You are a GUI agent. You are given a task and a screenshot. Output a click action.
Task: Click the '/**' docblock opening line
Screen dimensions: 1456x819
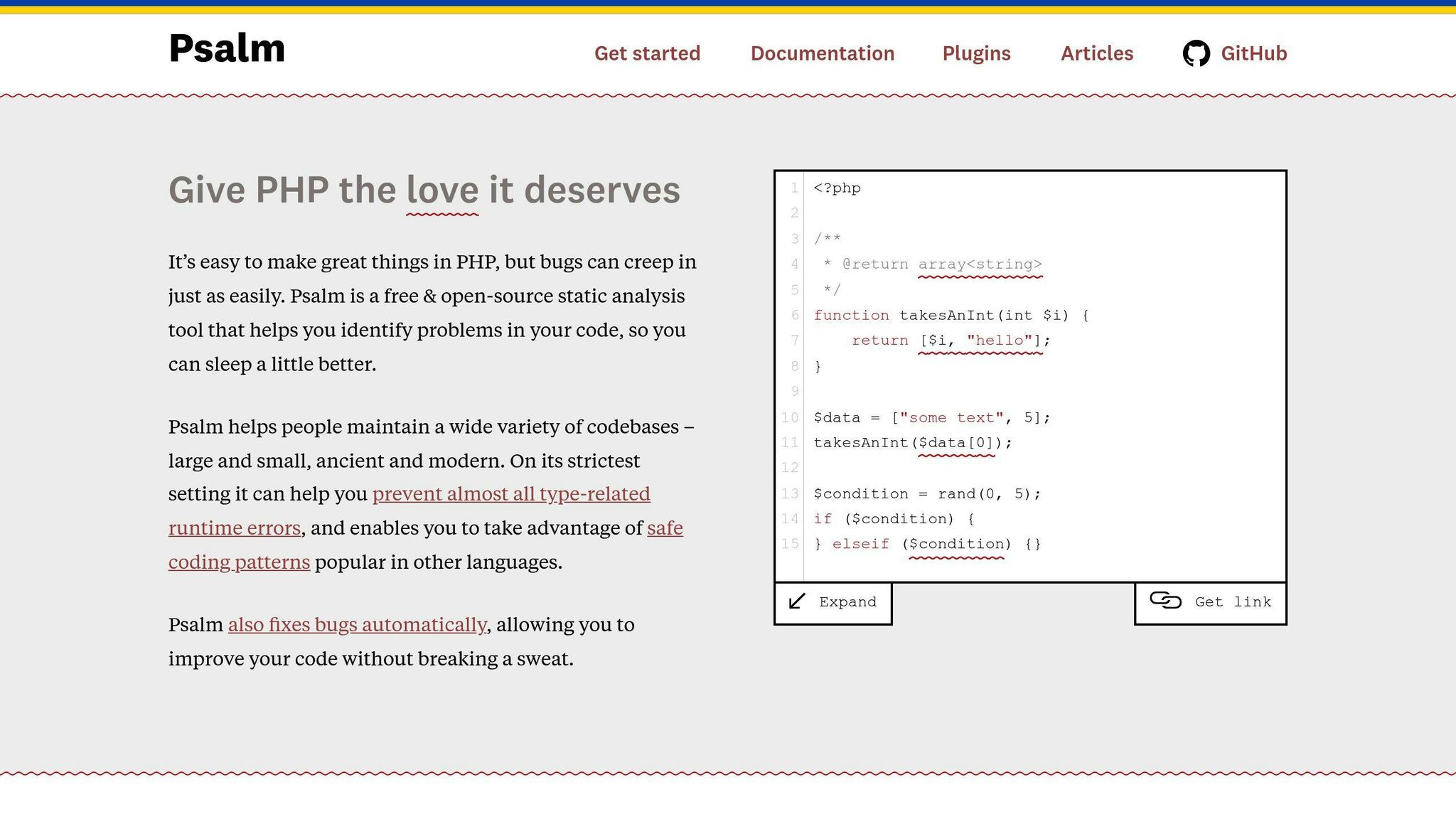[x=828, y=239]
